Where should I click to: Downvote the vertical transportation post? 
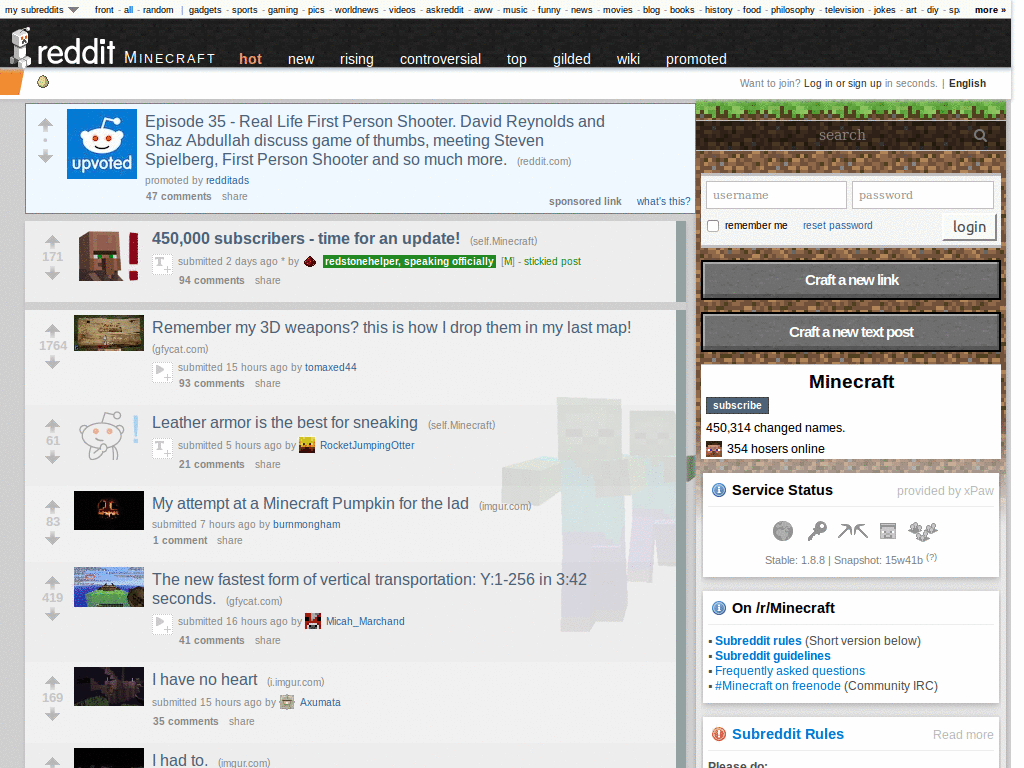52,615
